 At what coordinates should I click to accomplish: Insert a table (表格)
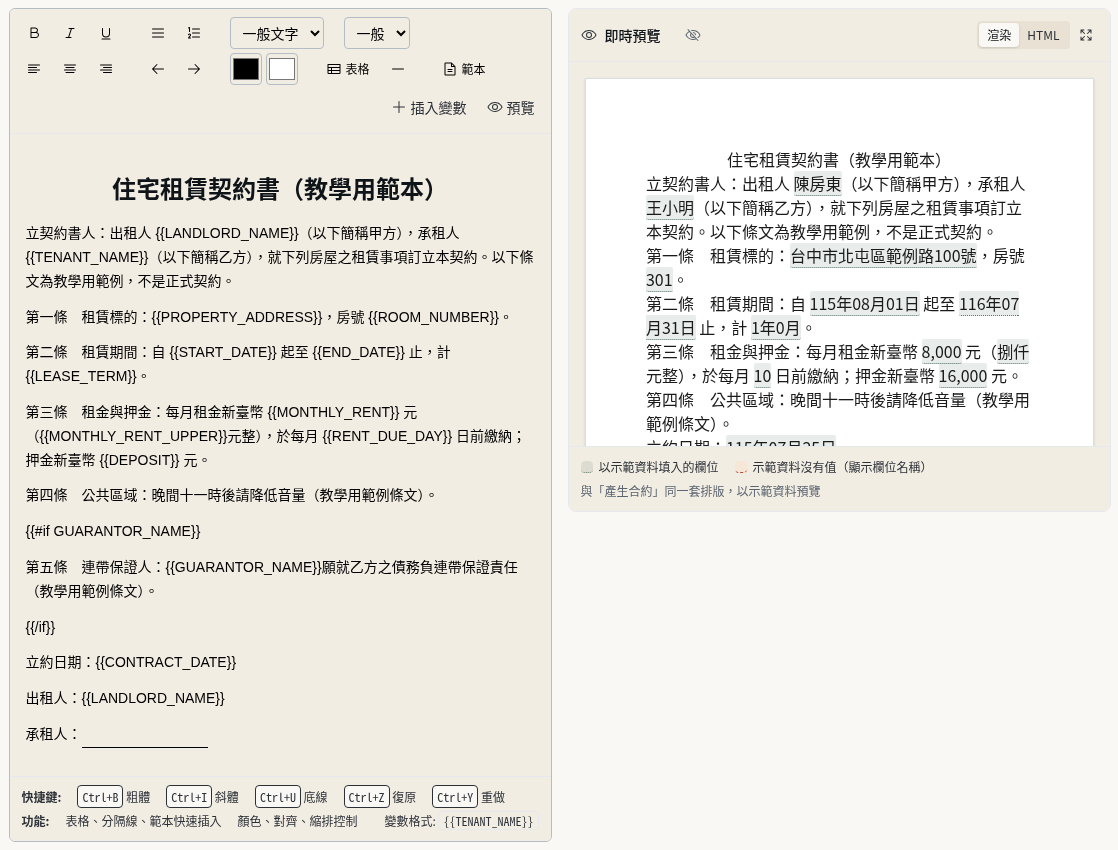tap(348, 69)
